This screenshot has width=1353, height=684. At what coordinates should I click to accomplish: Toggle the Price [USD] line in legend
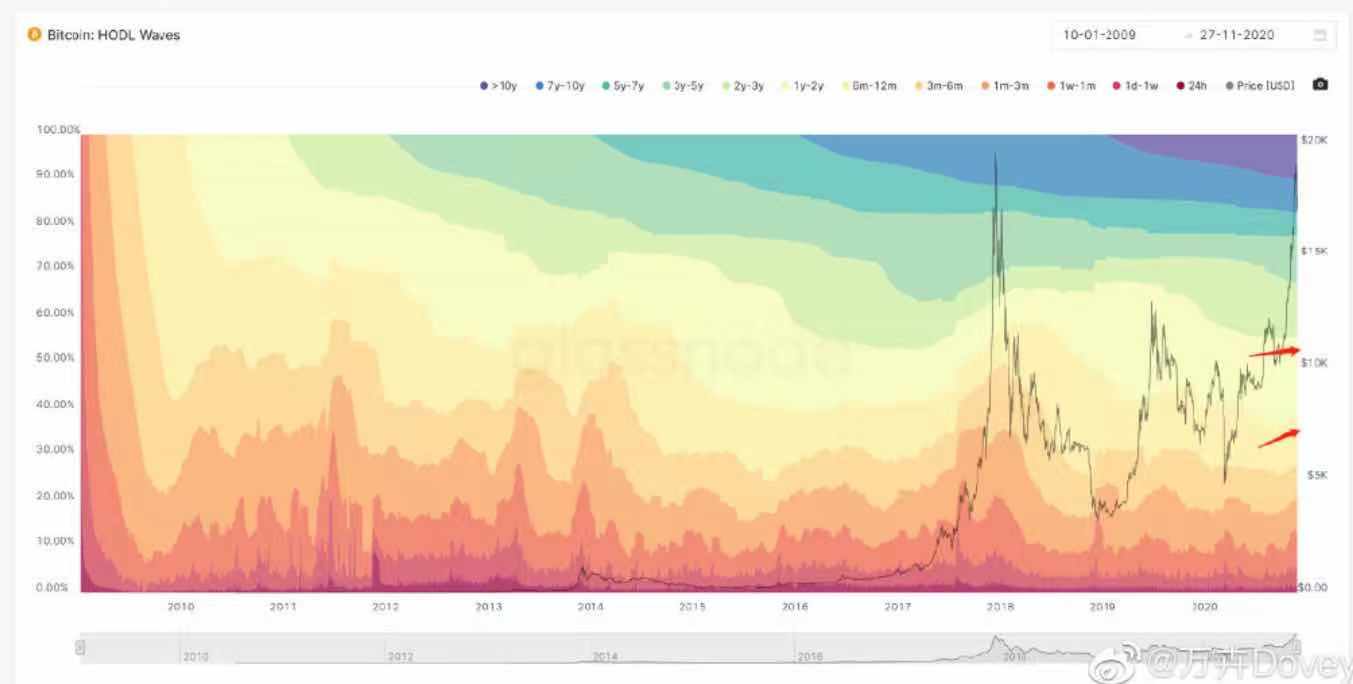point(1259,86)
